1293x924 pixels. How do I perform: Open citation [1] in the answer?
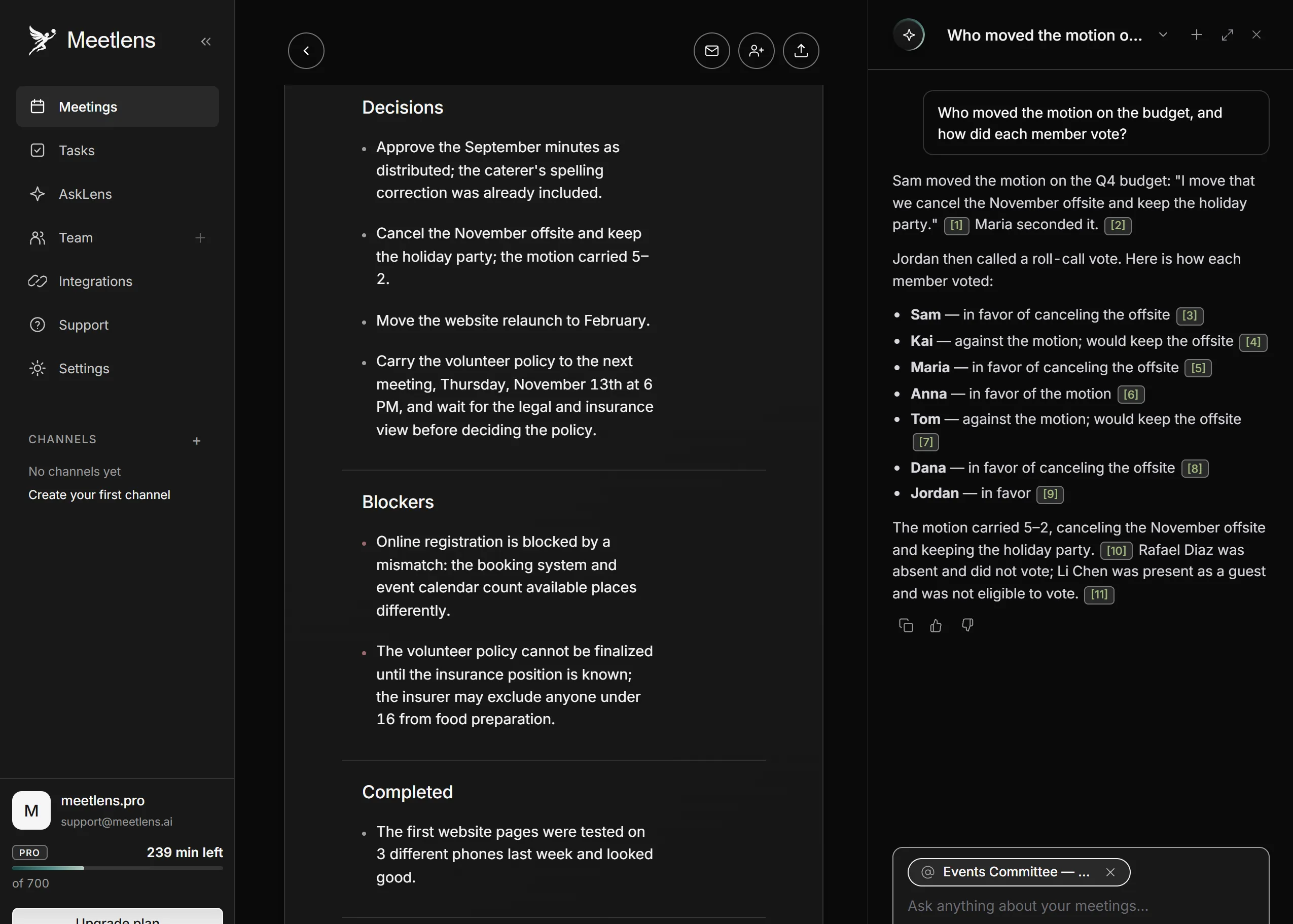coord(956,225)
